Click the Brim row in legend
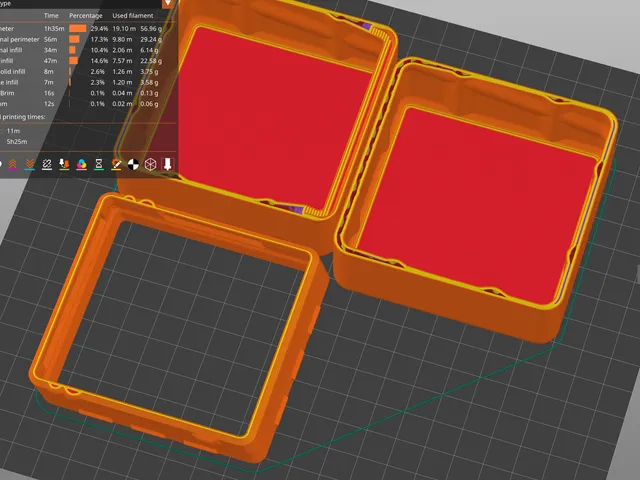640x480 pixels. click(x=81, y=93)
